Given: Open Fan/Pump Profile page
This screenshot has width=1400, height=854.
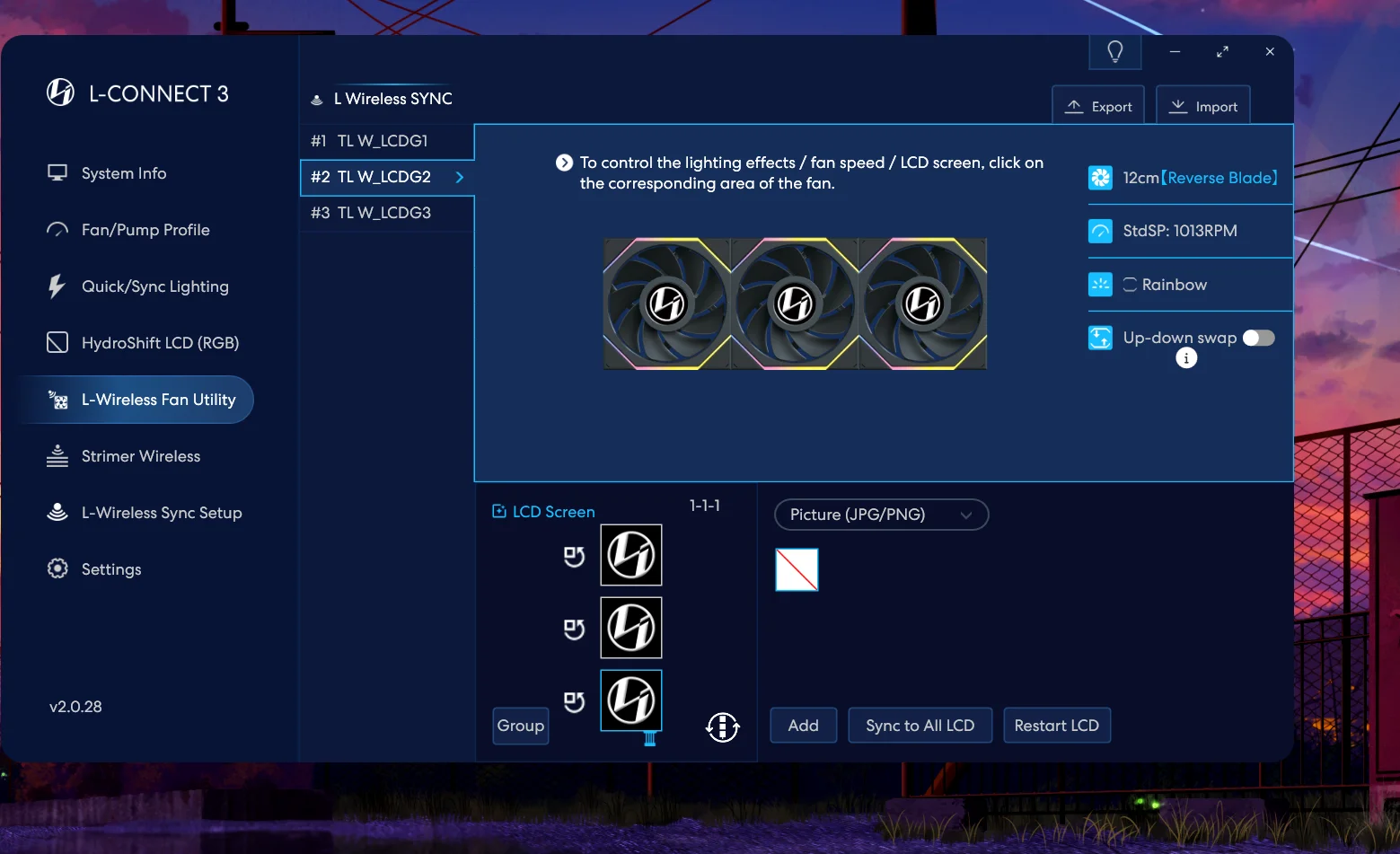Looking at the screenshot, I should (x=128, y=230).
